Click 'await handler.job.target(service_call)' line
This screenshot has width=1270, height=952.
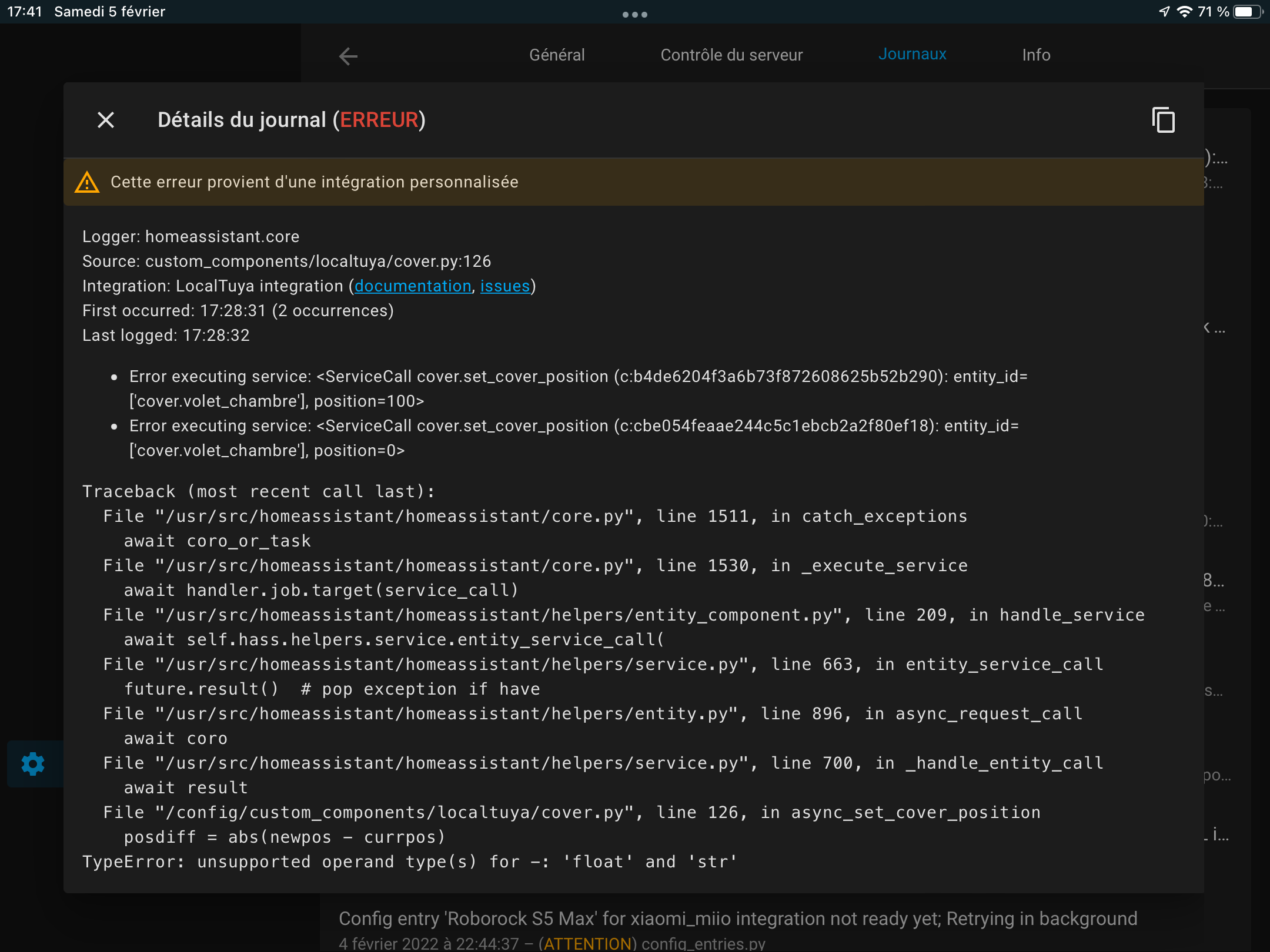tap(321, 590)
